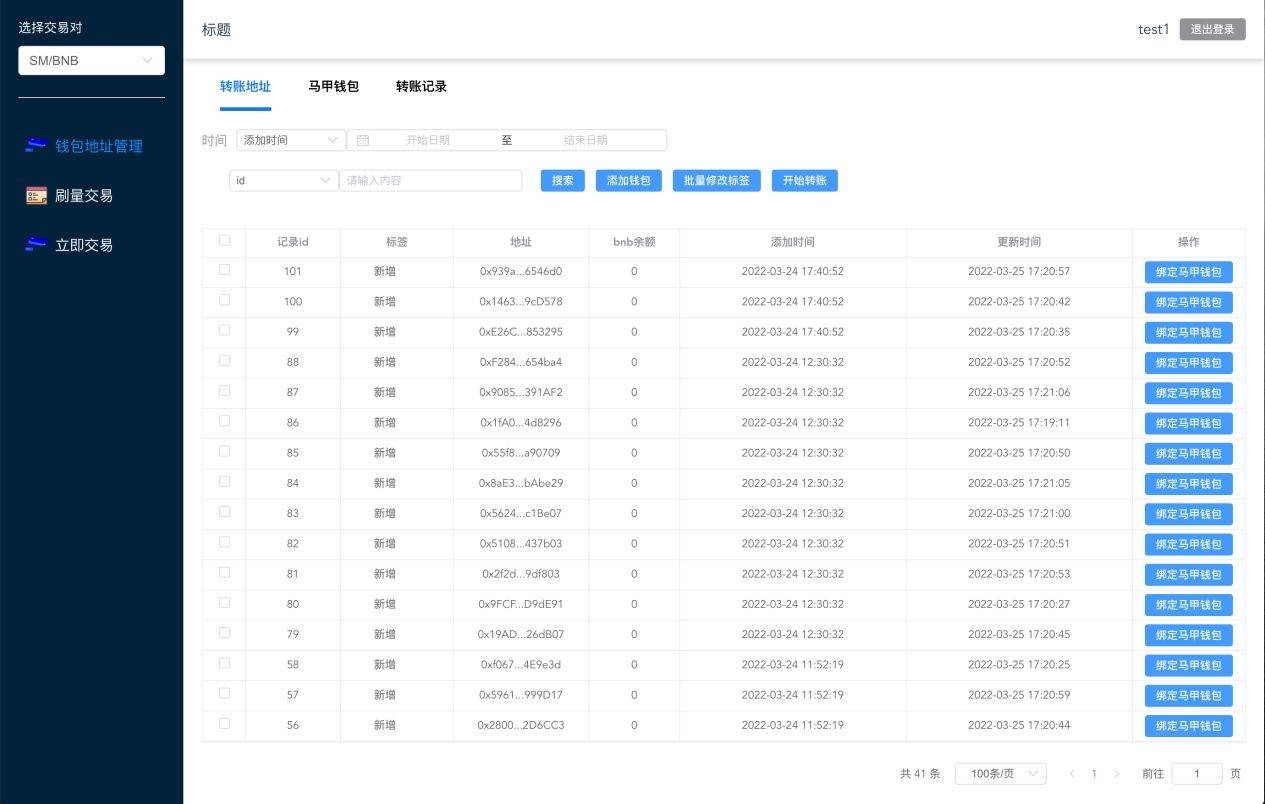The width and height of the screenshot is (1265, 804).
Task: Click the 立即交易 sidebar icon
Action: tap(36, 245)
